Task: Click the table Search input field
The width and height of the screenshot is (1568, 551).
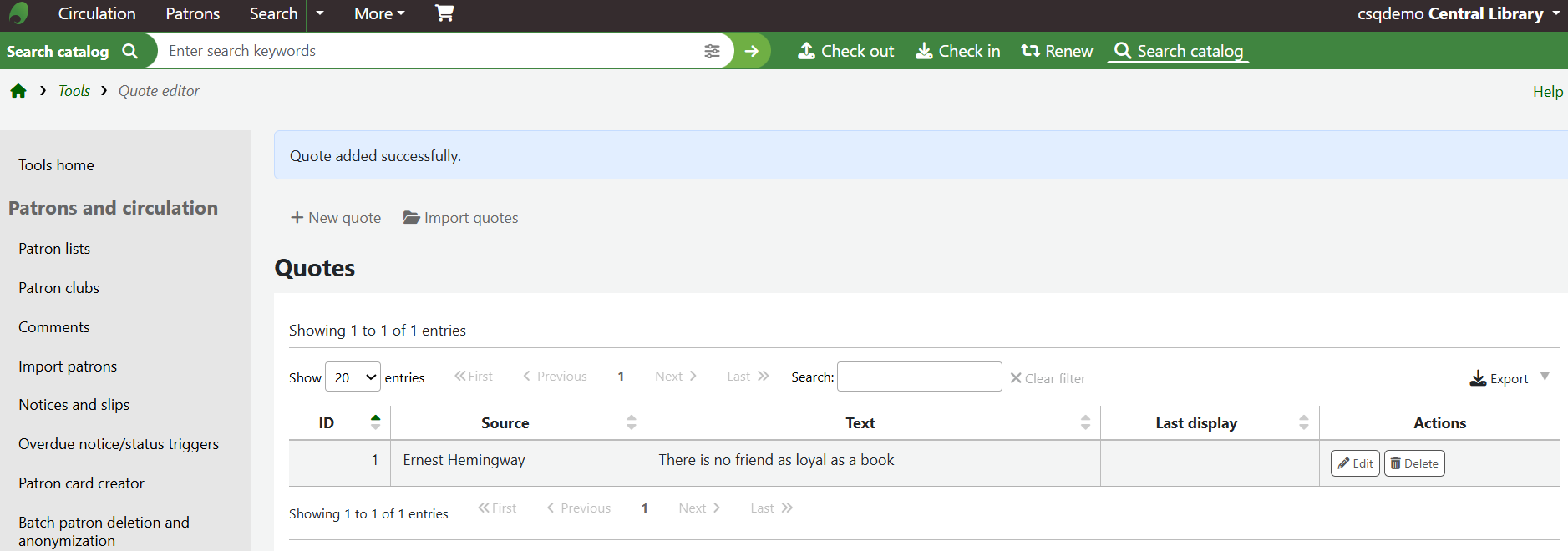Action: pos(919,377)
